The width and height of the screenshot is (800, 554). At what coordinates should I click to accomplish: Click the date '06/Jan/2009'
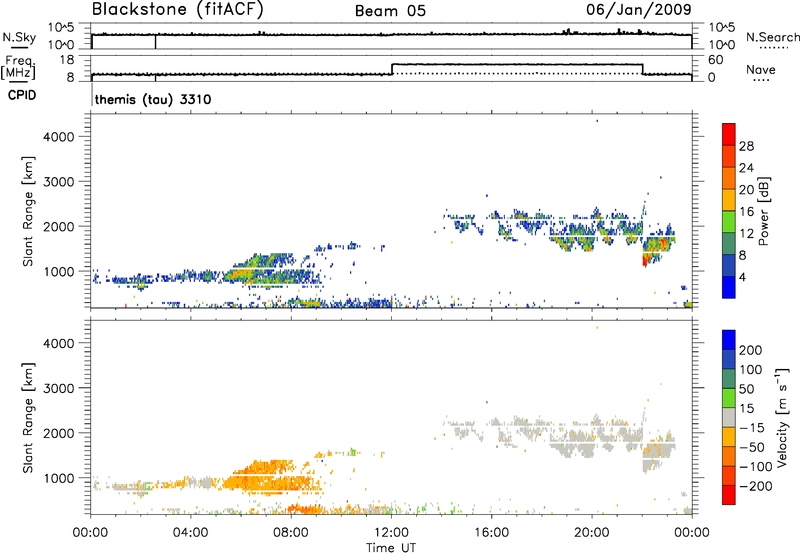638,10
